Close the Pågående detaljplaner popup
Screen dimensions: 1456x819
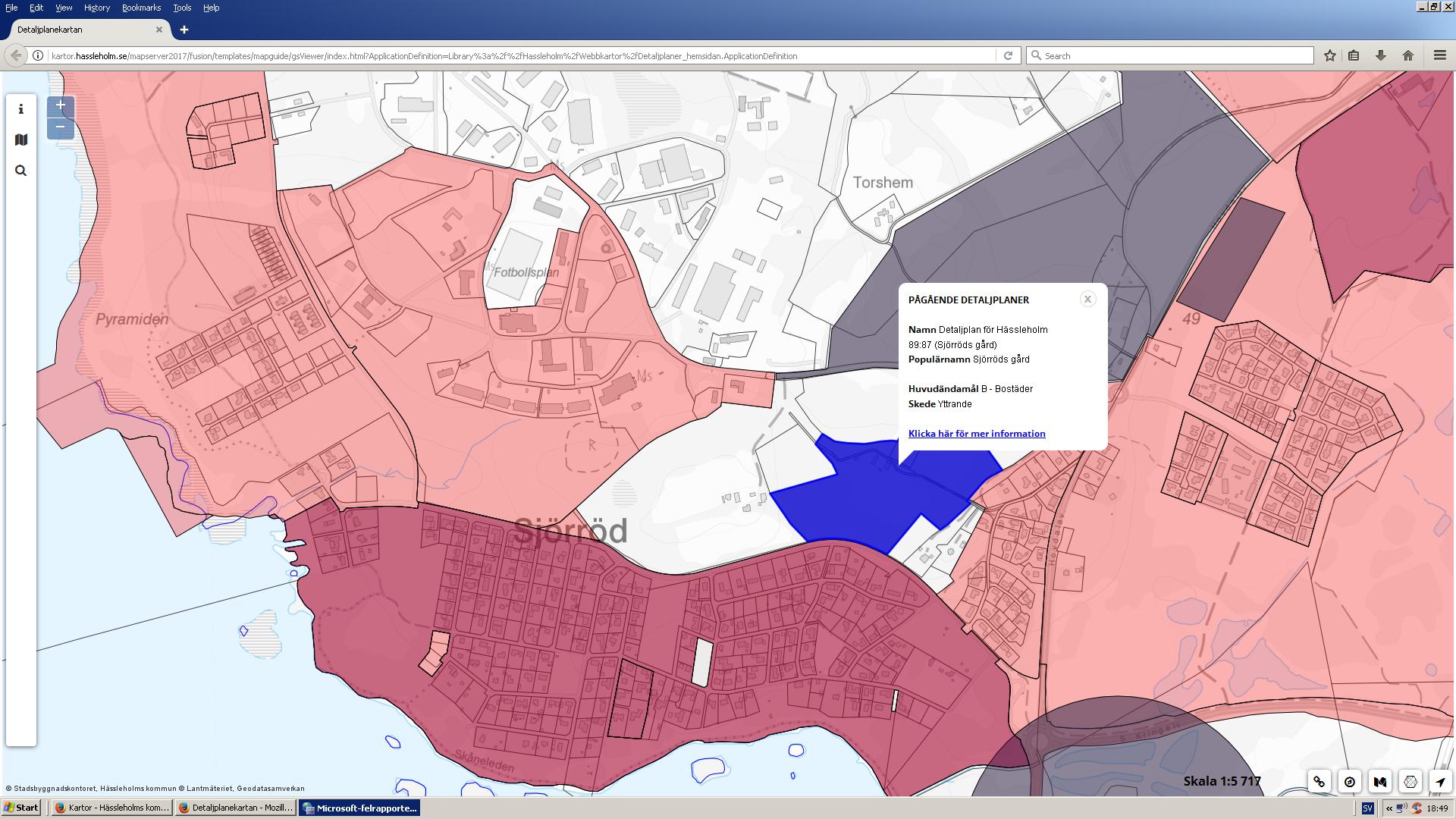1087,299
